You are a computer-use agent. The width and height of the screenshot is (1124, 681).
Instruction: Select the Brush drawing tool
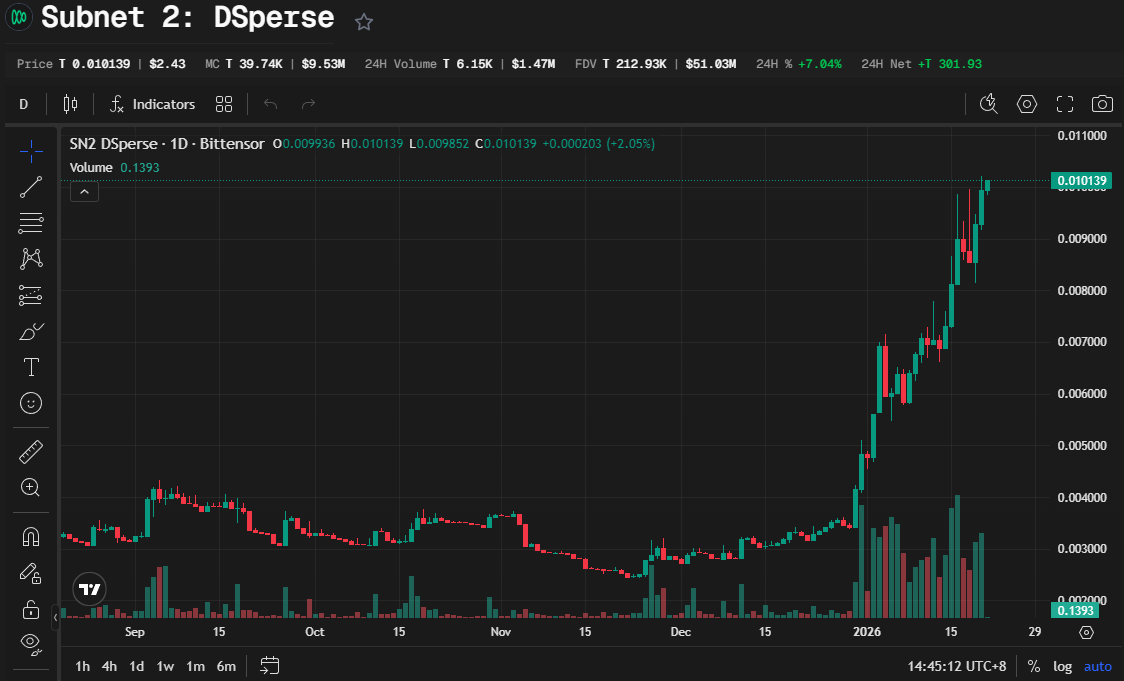coord(31,331)
